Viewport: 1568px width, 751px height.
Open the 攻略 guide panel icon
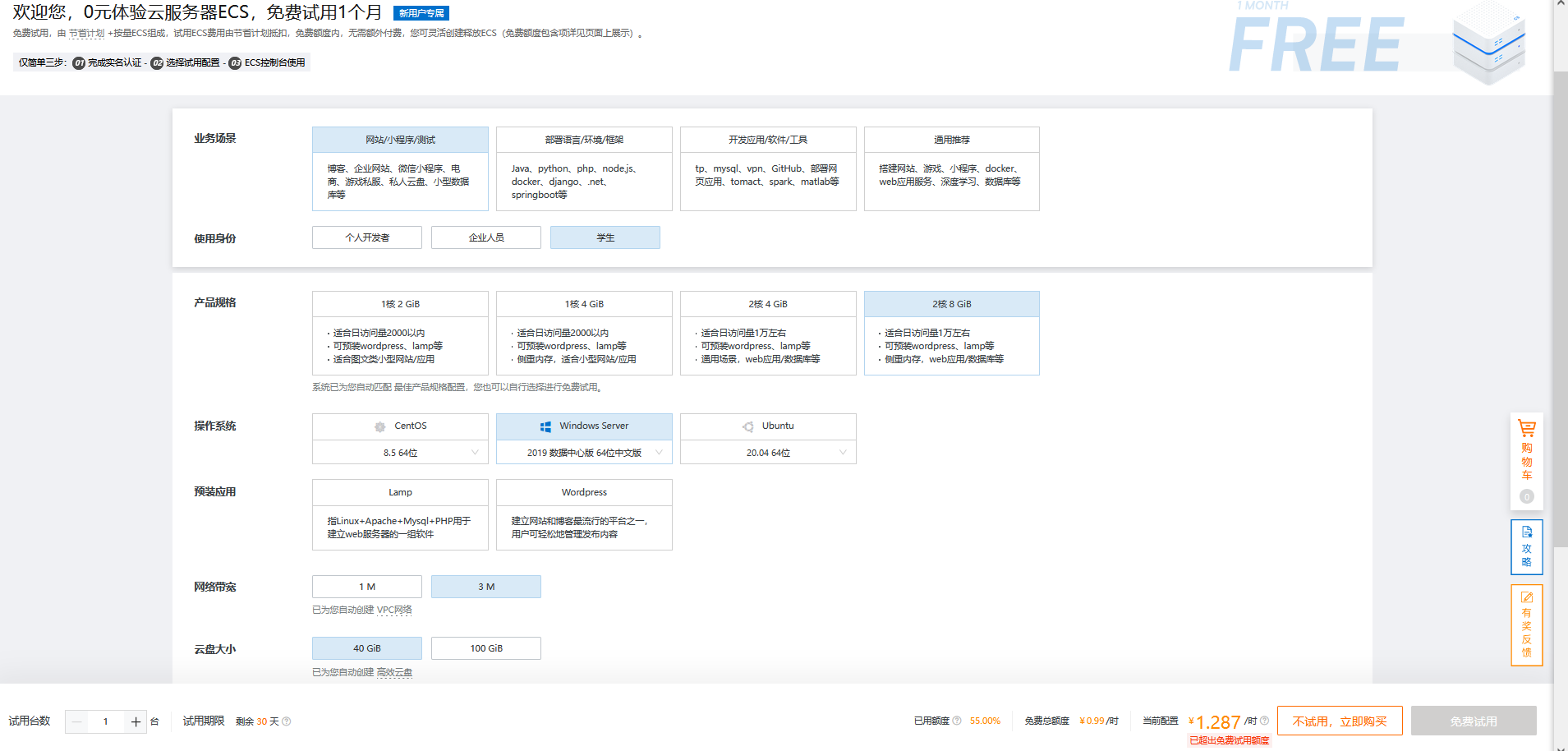pos(1526,546)
